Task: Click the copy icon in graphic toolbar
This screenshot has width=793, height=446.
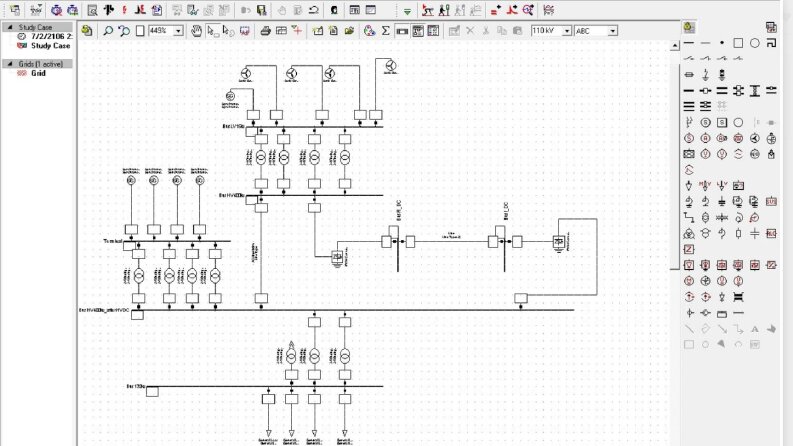Action: pyautogui.click(x=502, y=31)
